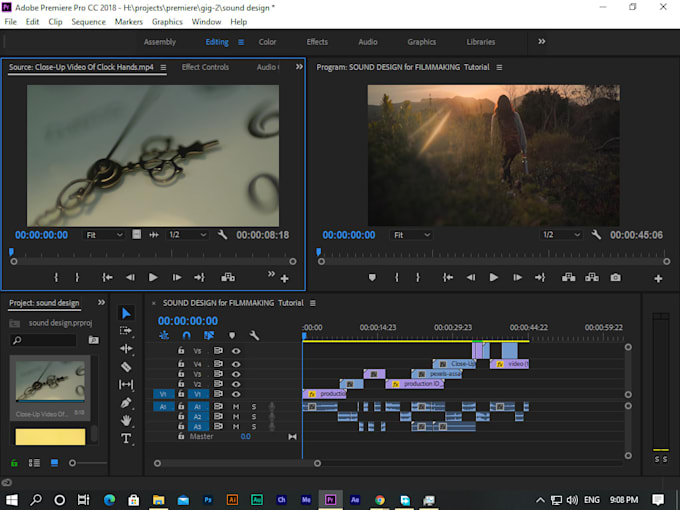Image resolution: width=680 pixels, height=510 pixels.
Task: Play the Program monitor sequence
Action: coord(494,278)
